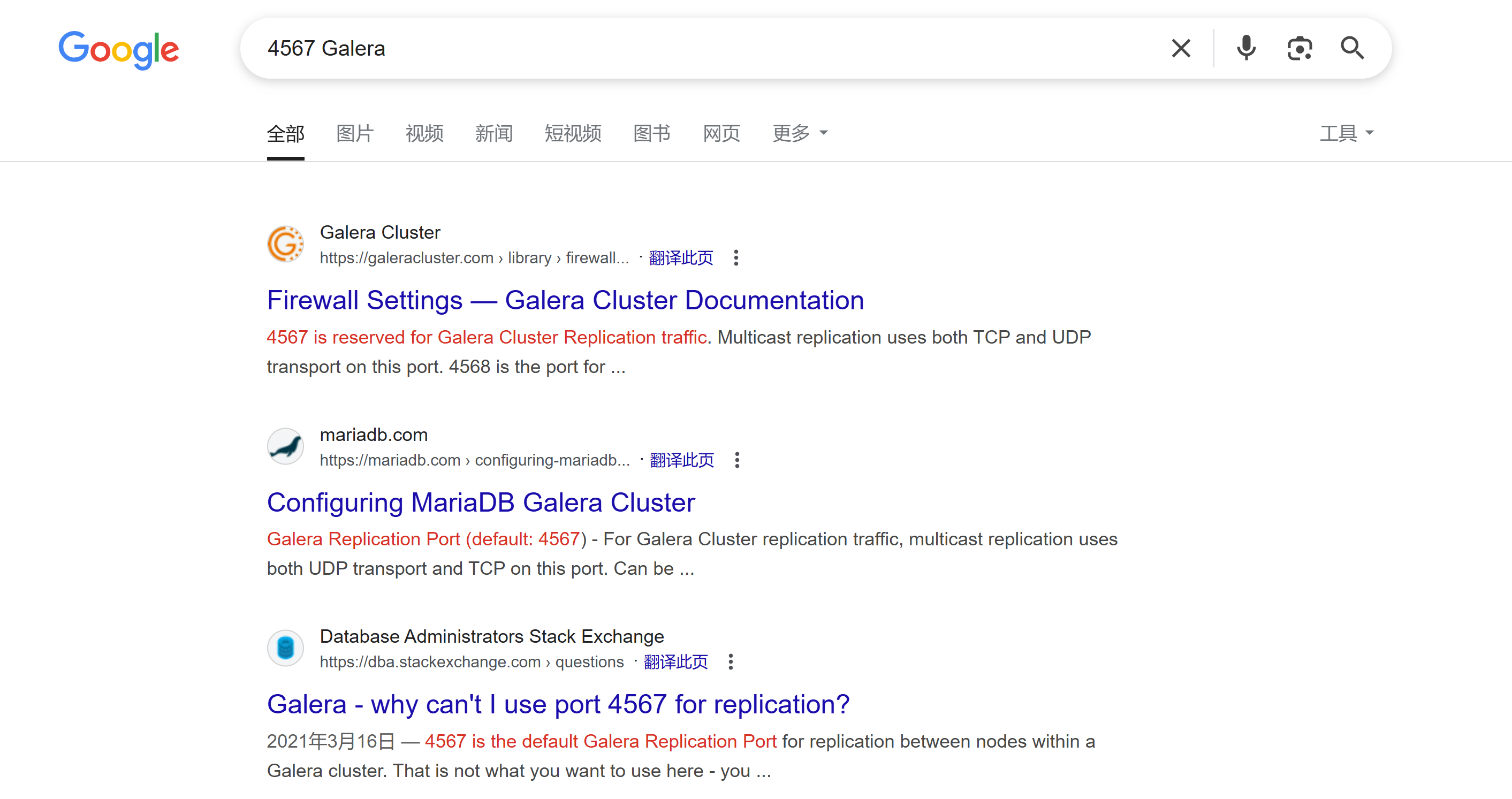The image size is (1512, 799).
Task: Click 翻译此页 for the mariadb.com result
Action: 682,460
